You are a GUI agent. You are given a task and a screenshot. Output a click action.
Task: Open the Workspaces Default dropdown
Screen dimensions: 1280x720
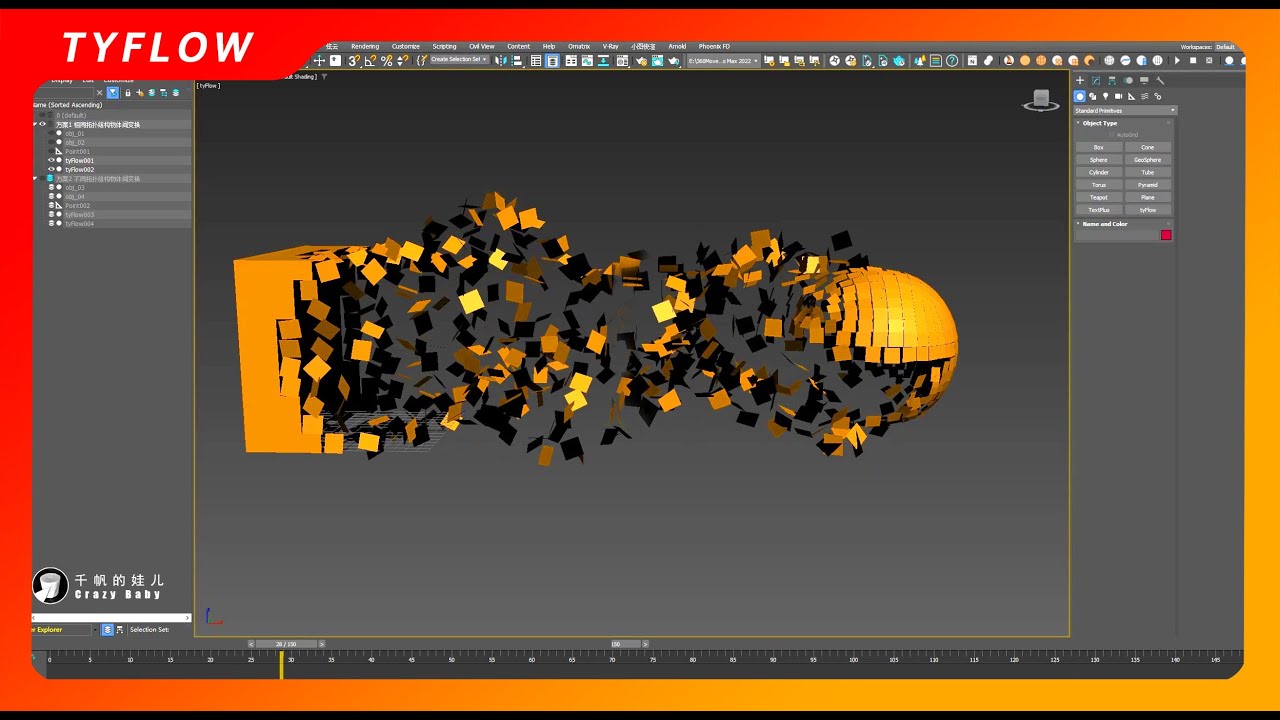pyautogui.click(x=1225, y=47)
